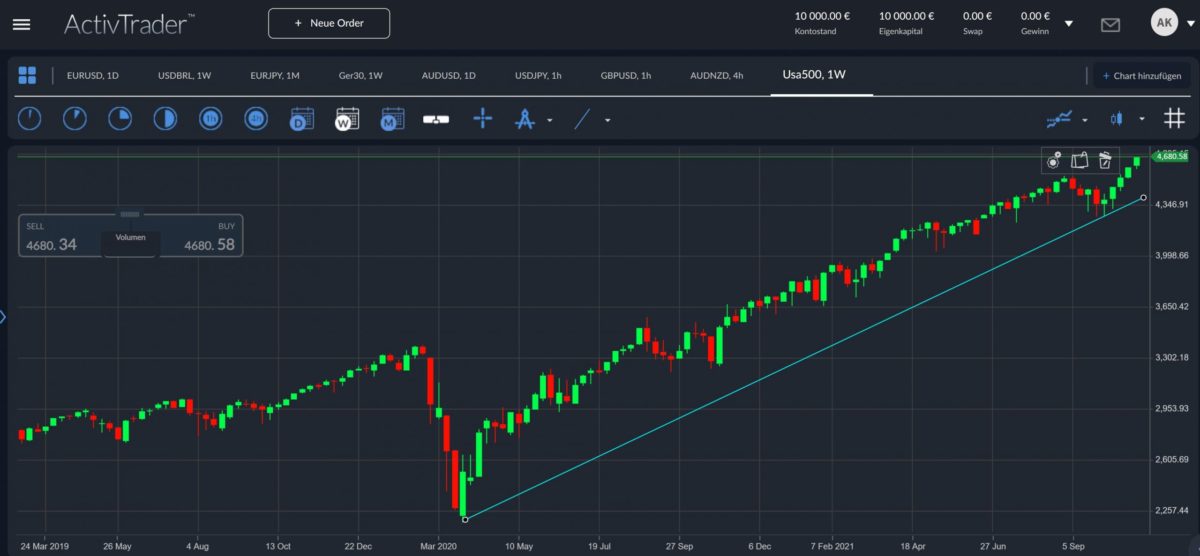This screenshot has width=1200, height=556.
Task: Expand the account balance dropdown arrow
Action: (x=1069, y=23)
